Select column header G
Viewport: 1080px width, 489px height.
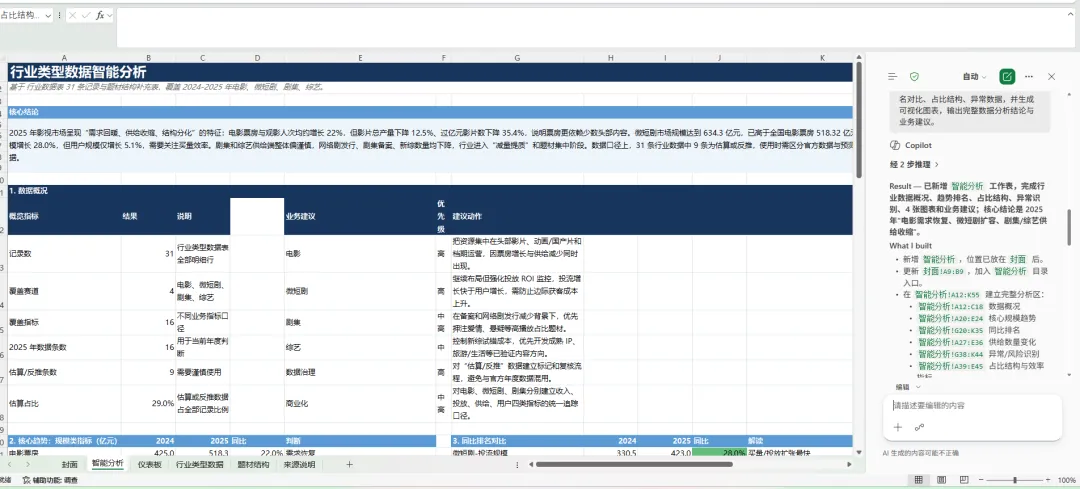click(517, 58)
